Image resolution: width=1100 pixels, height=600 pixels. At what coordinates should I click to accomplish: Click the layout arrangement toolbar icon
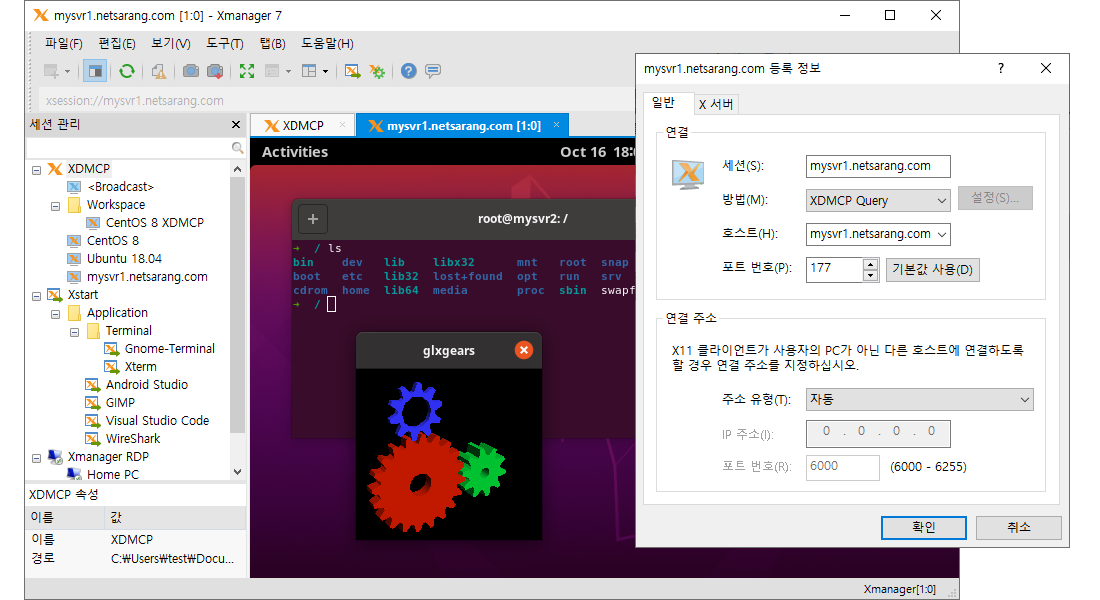(x=309, y=71)
